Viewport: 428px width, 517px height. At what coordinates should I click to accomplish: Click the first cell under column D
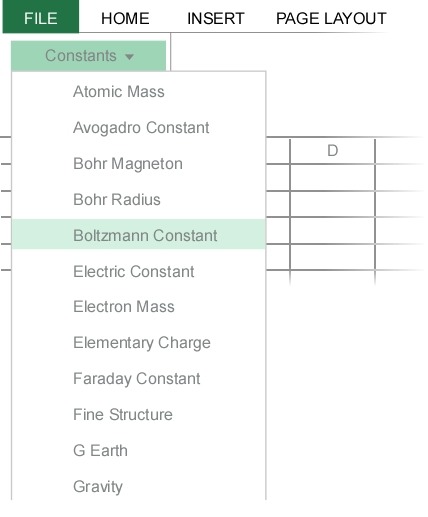(333, 177)
